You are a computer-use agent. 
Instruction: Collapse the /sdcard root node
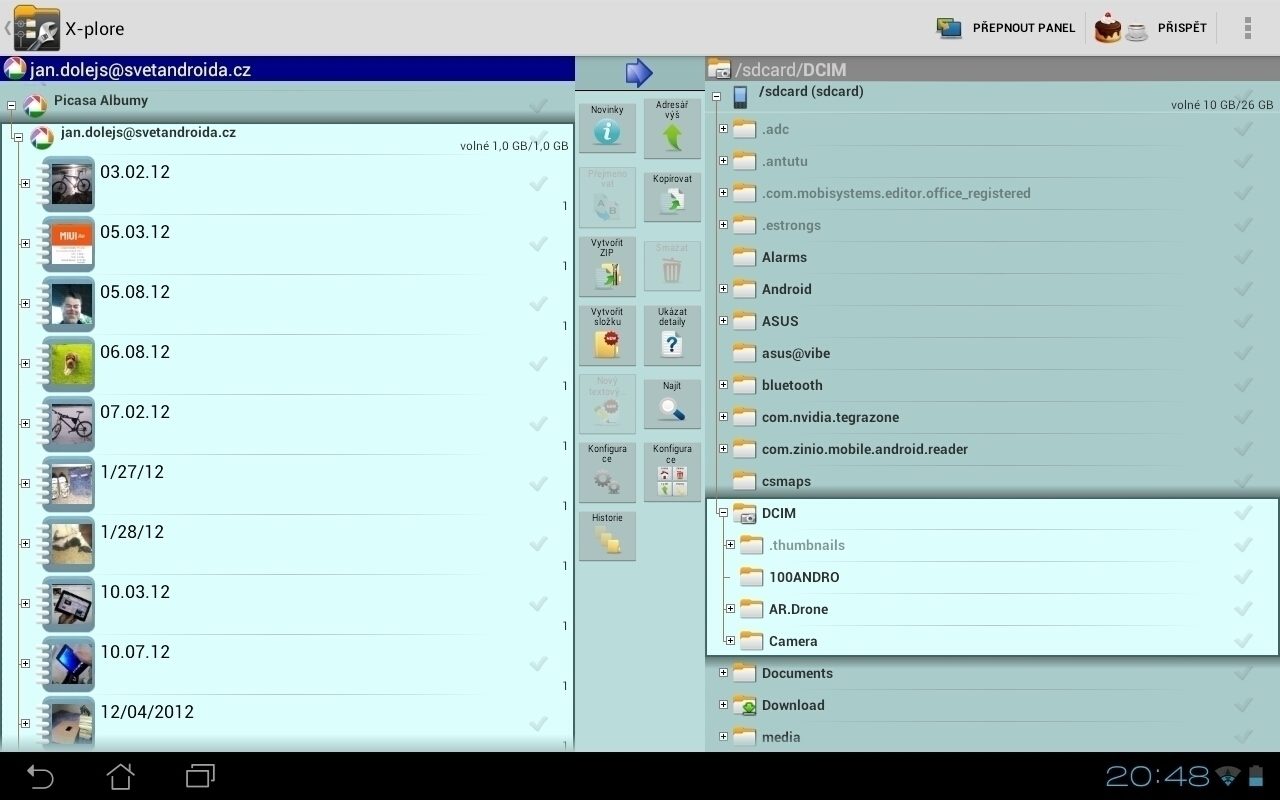click(716, 97)
